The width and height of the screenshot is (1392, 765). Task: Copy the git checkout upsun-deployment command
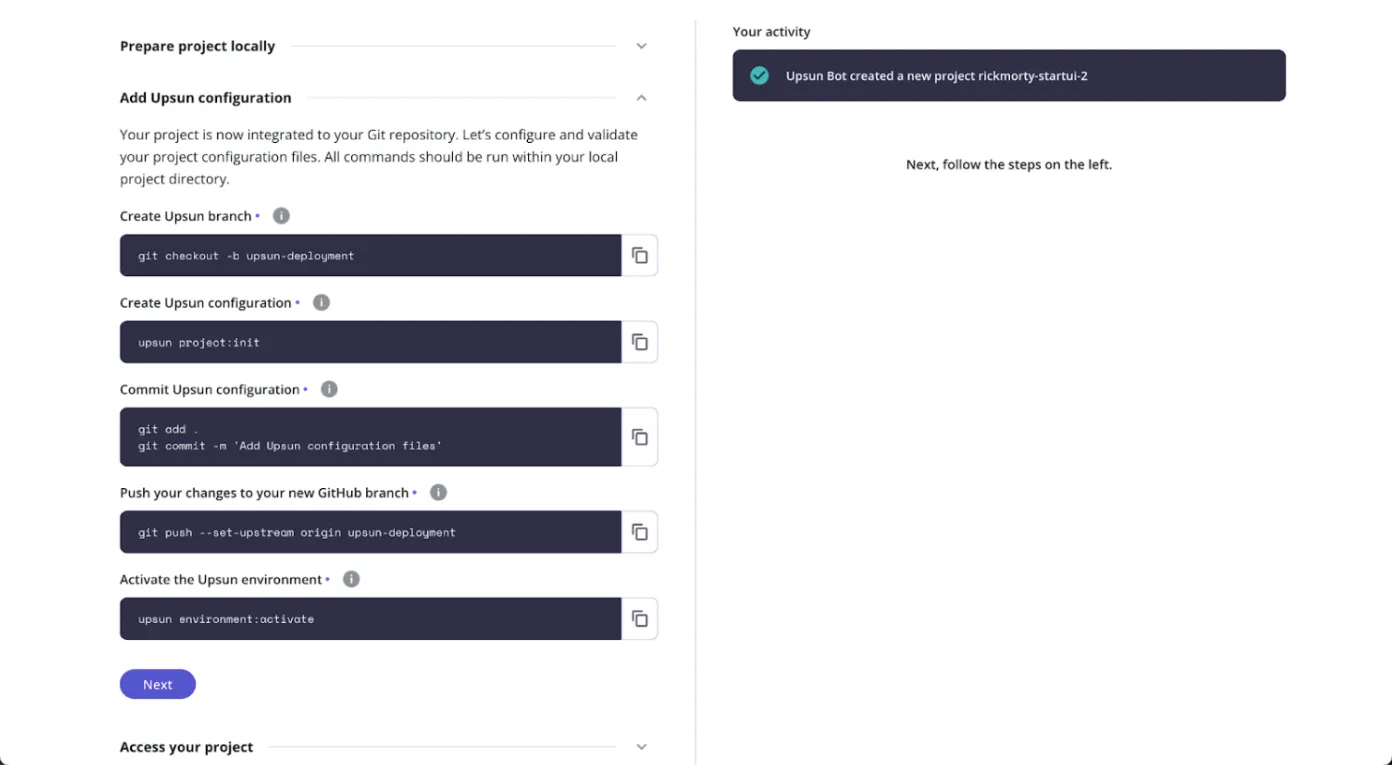pyautogui.click(x=640, y=256)
